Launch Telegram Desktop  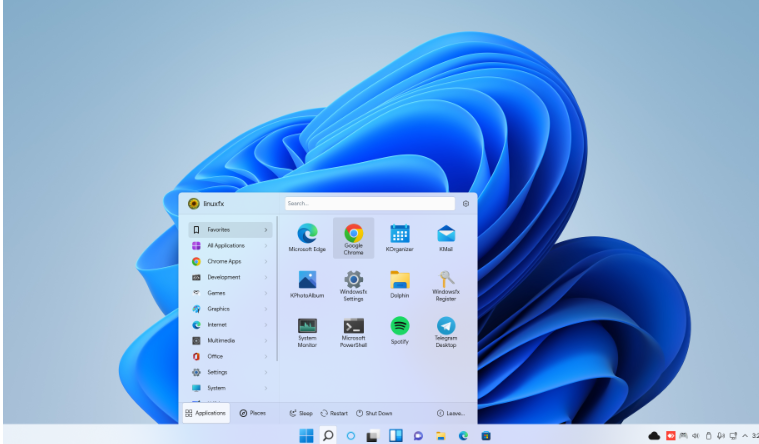click(446, 330)
